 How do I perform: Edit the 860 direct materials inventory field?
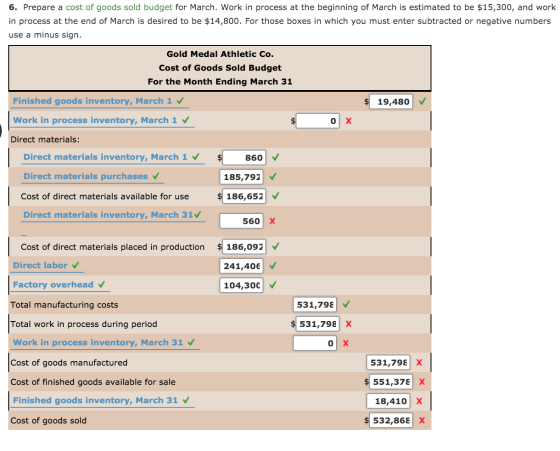coord(244,157)
